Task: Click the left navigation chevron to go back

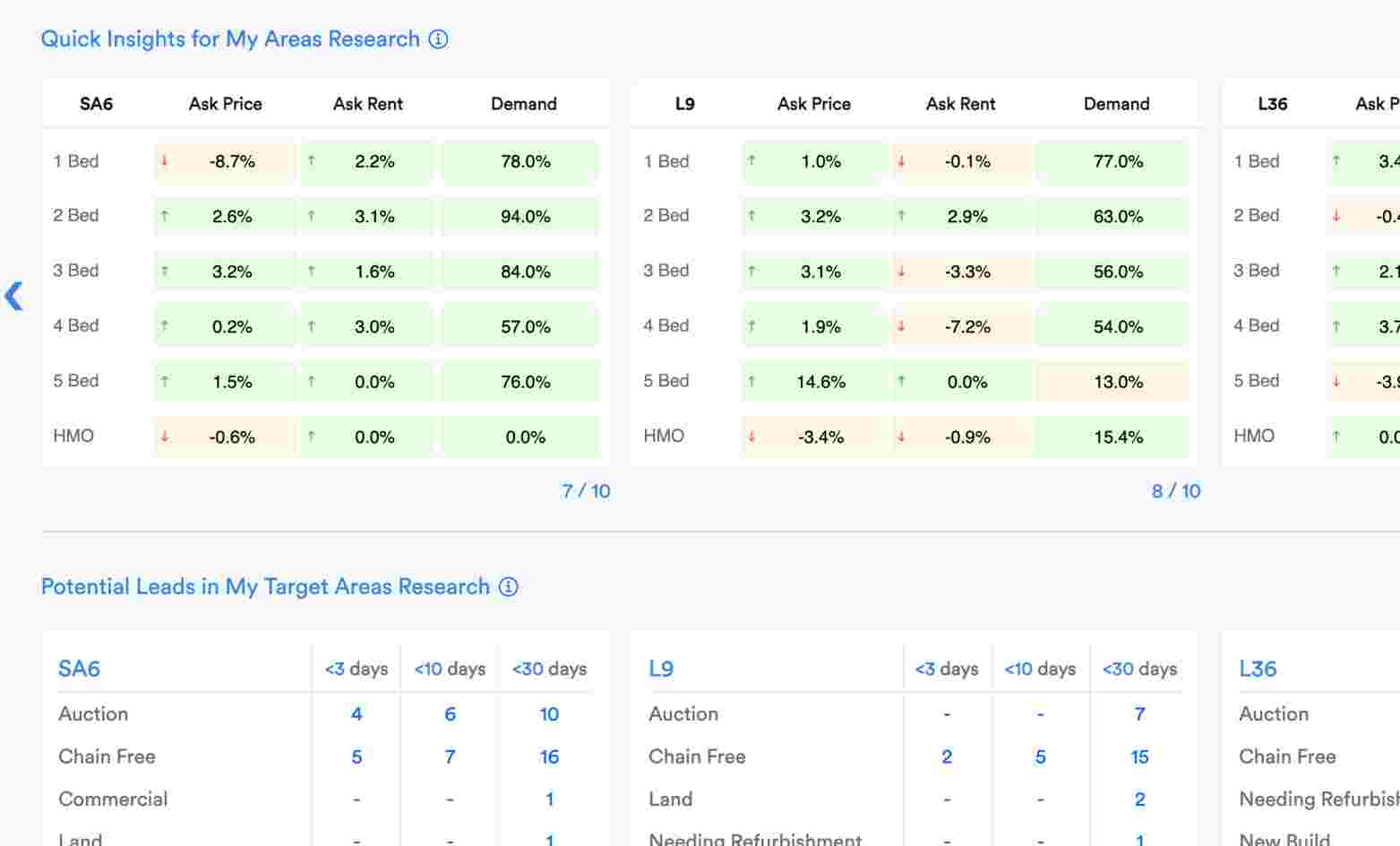Action: [13, 296]
